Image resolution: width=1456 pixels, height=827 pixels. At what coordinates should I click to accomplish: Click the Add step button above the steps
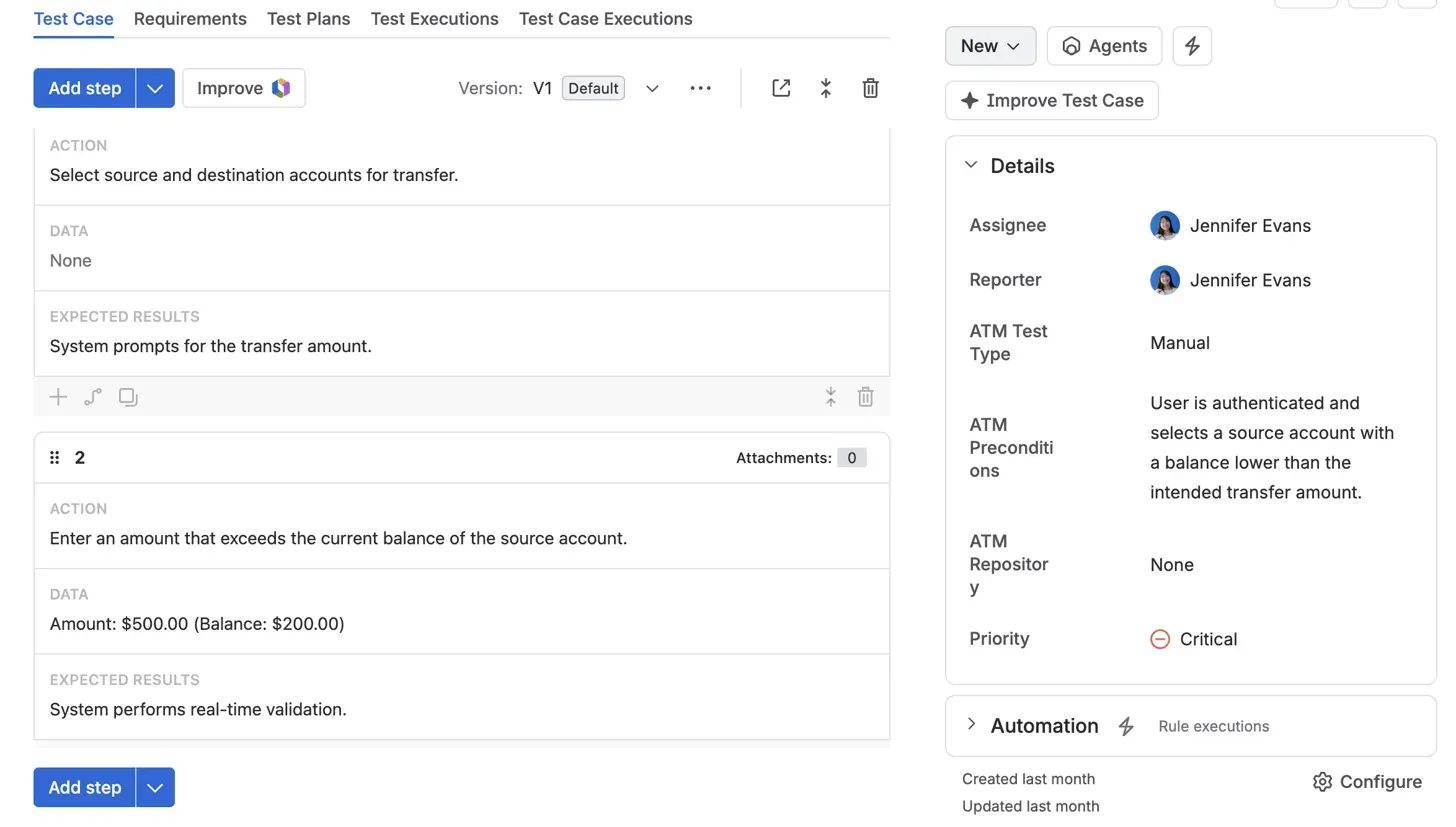85,88
